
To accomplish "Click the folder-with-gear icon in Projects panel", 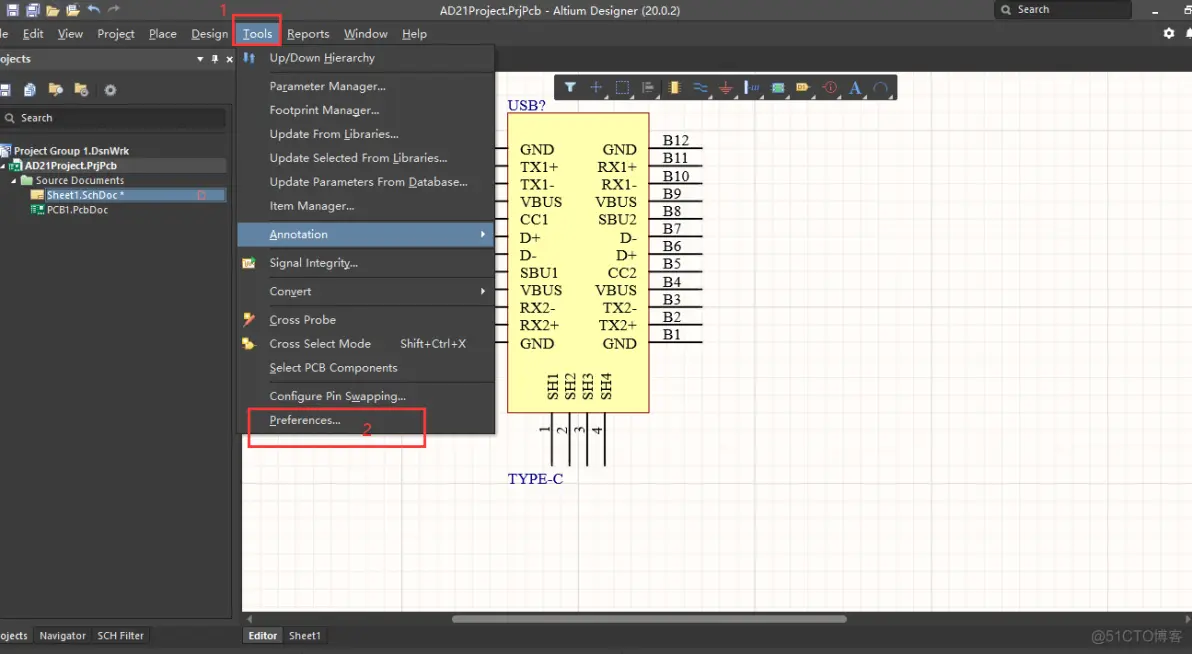I will [81, 90].
